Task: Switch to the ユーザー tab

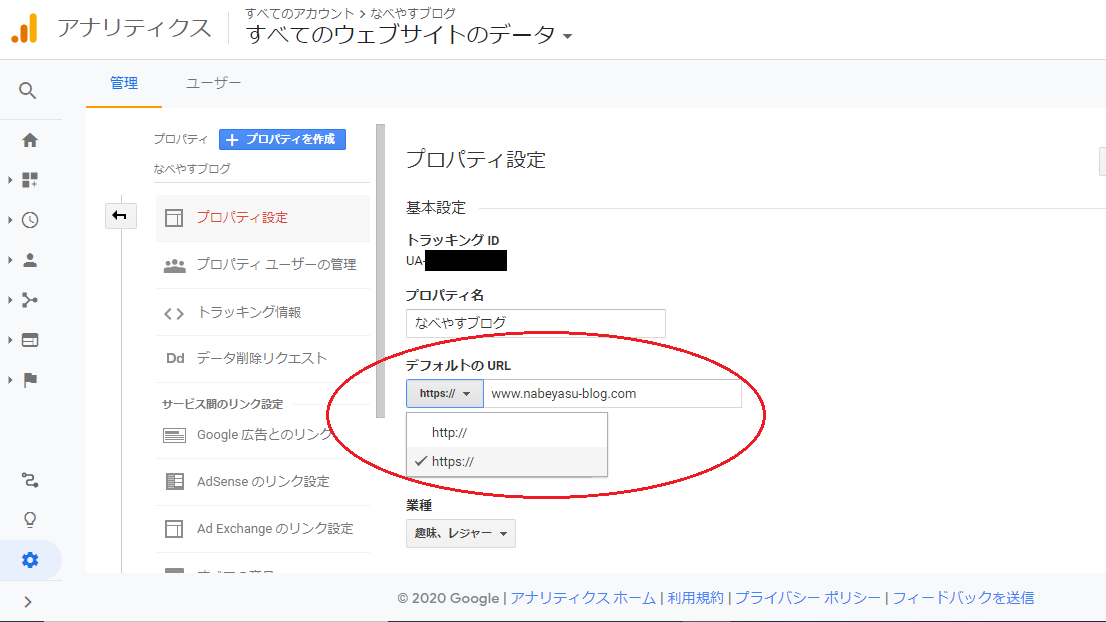Action: (x=214, y=83)
